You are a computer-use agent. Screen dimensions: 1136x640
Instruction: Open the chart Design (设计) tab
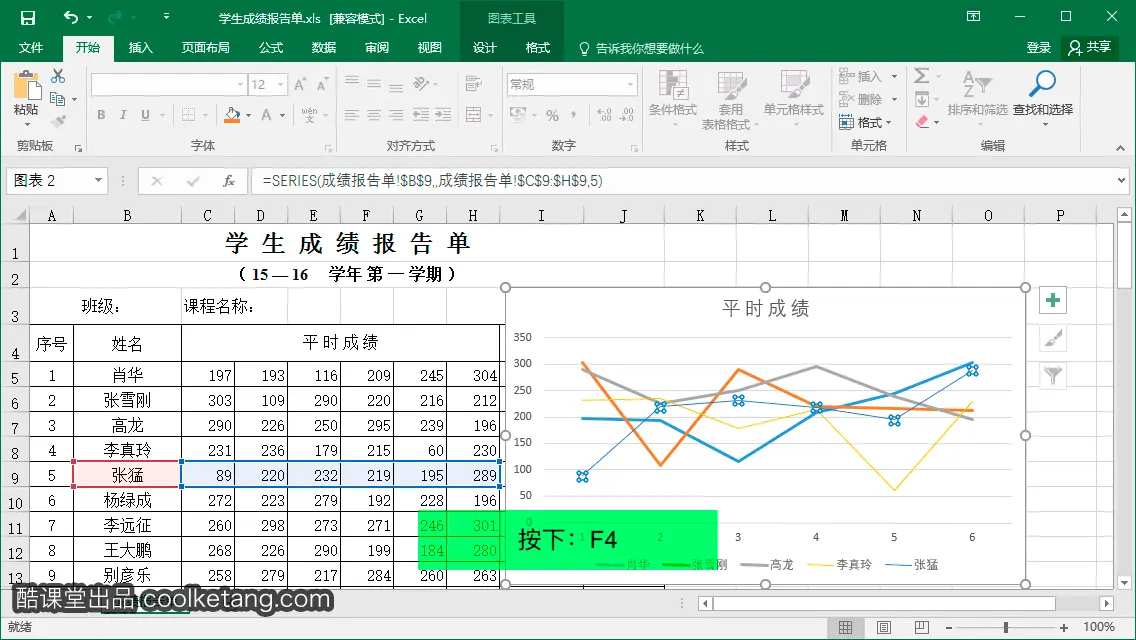(485, 48)
